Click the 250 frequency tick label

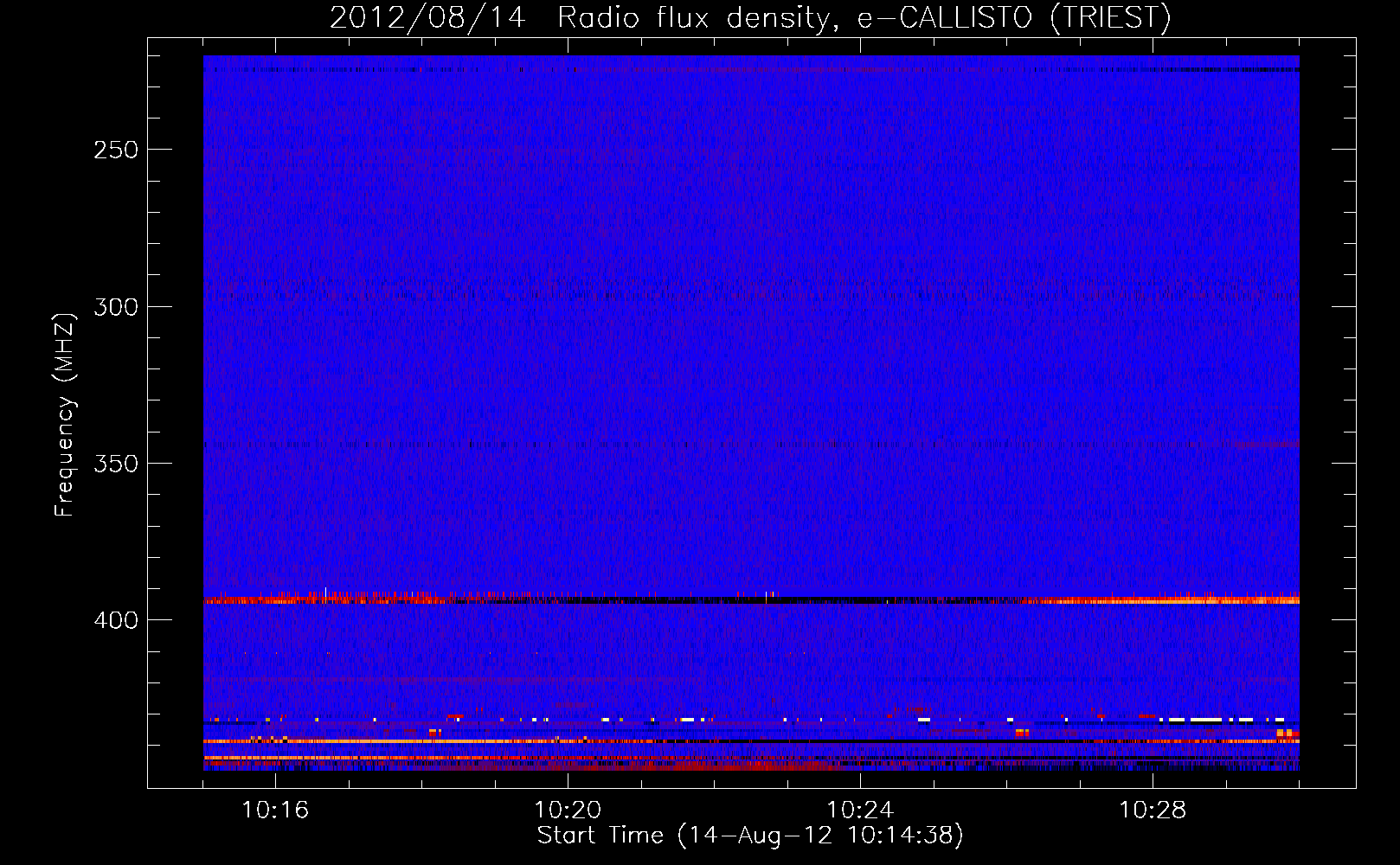point(116,150)
